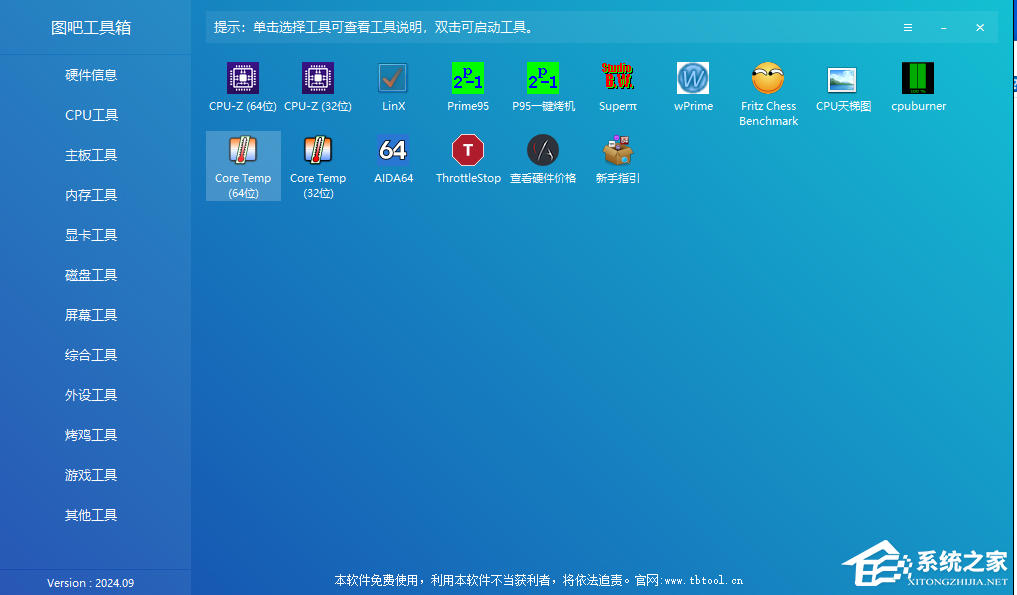Image resolution: width=1017 pixels, height=595 pixels.
Task: Open the 综合工具 category
Action: (91, 355)
